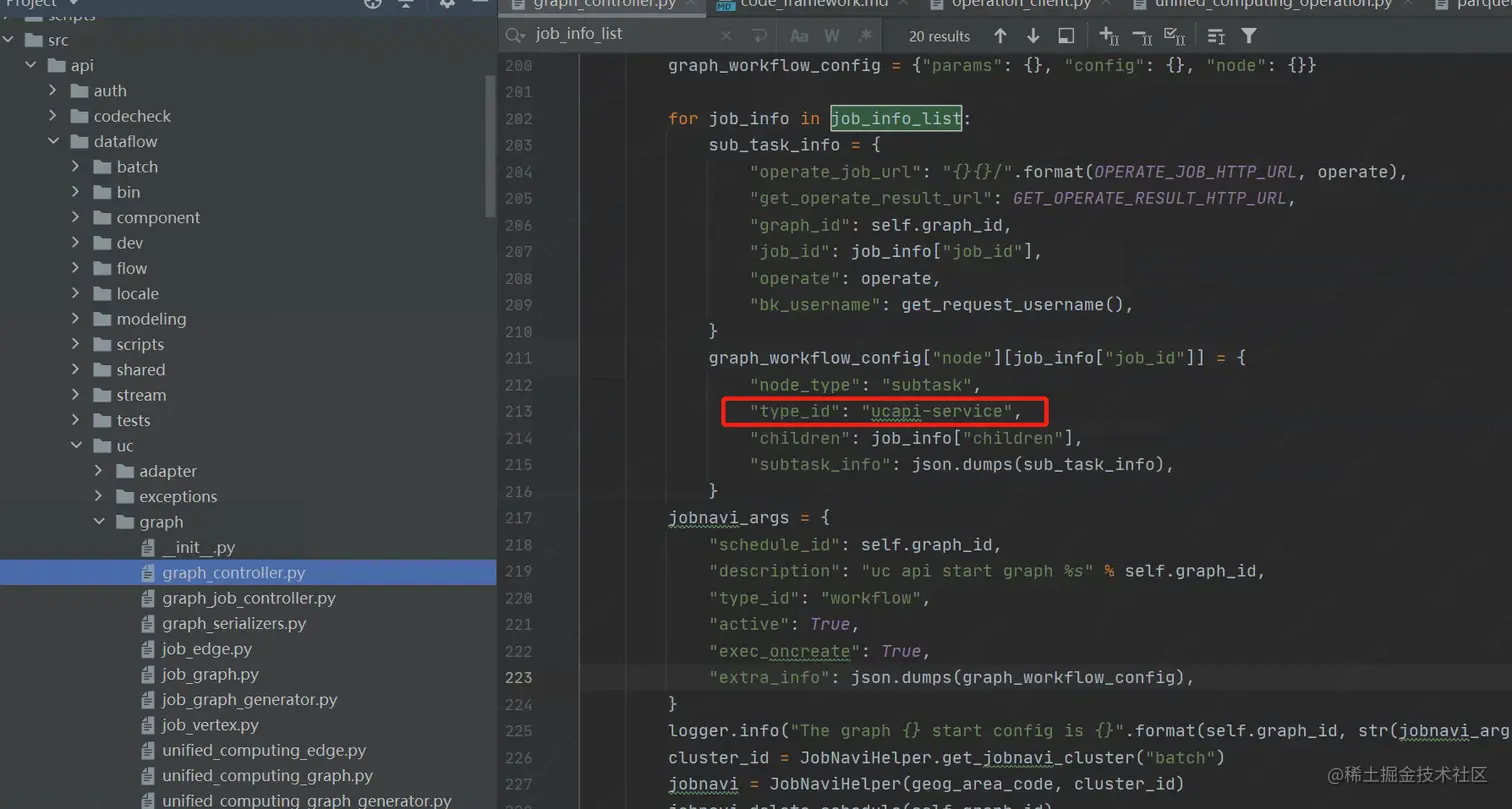
Task: Expand the auth folder
Action: click(x=54, y=91)
